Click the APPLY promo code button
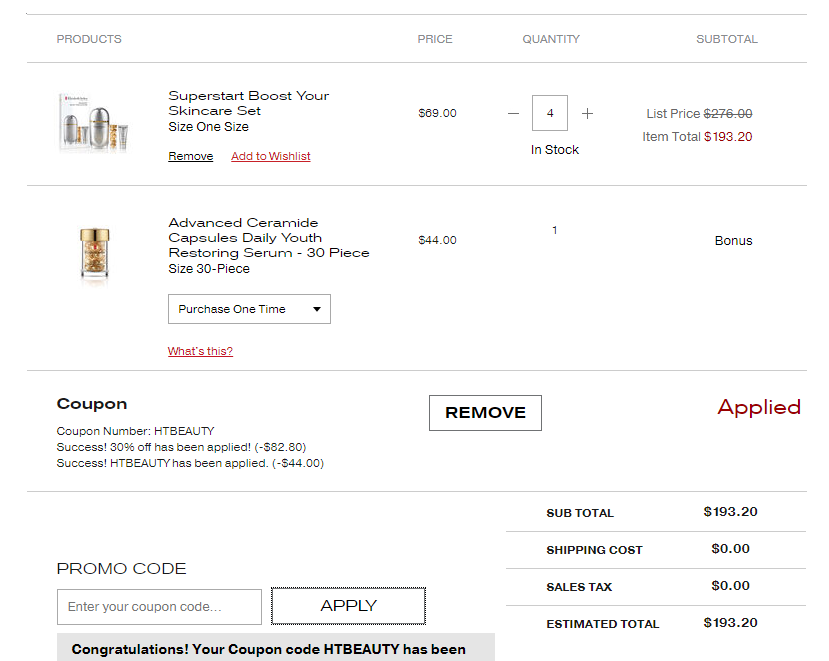The image size is (829, 661). coord(348,605)
